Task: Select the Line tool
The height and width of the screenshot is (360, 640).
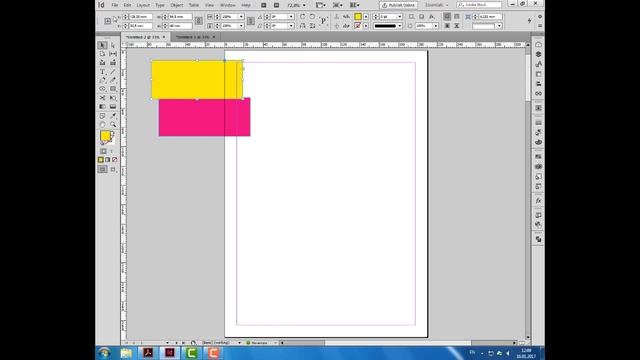Action: [x=113, y=72]
